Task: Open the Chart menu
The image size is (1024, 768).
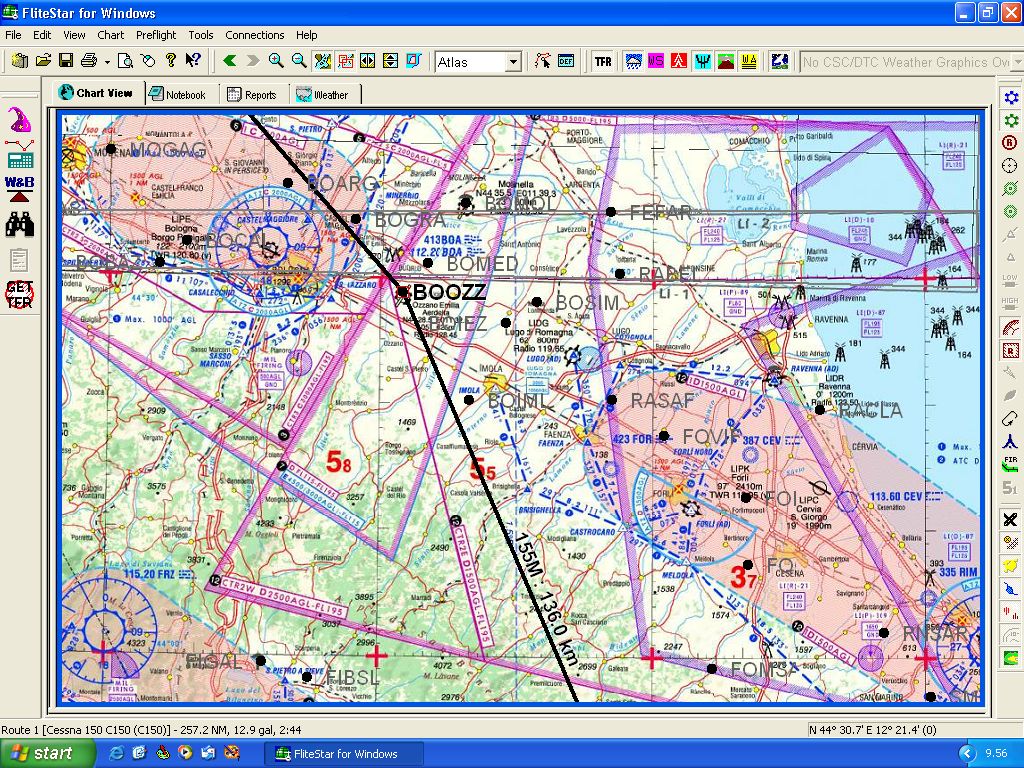Action: (110, 35)
